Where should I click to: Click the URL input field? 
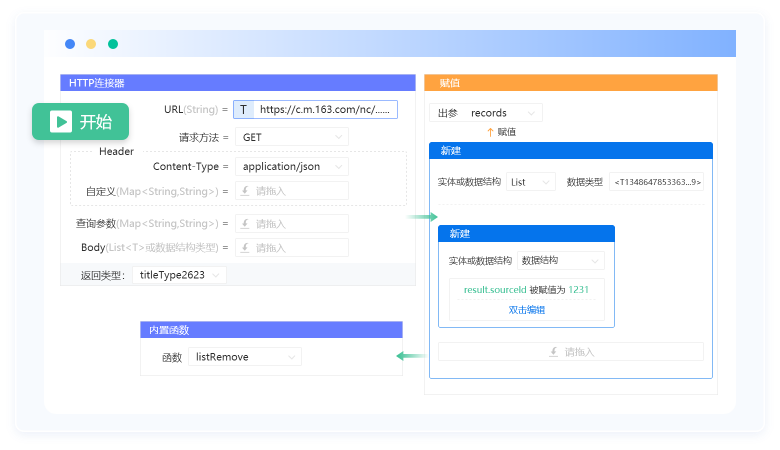(325, 110)
